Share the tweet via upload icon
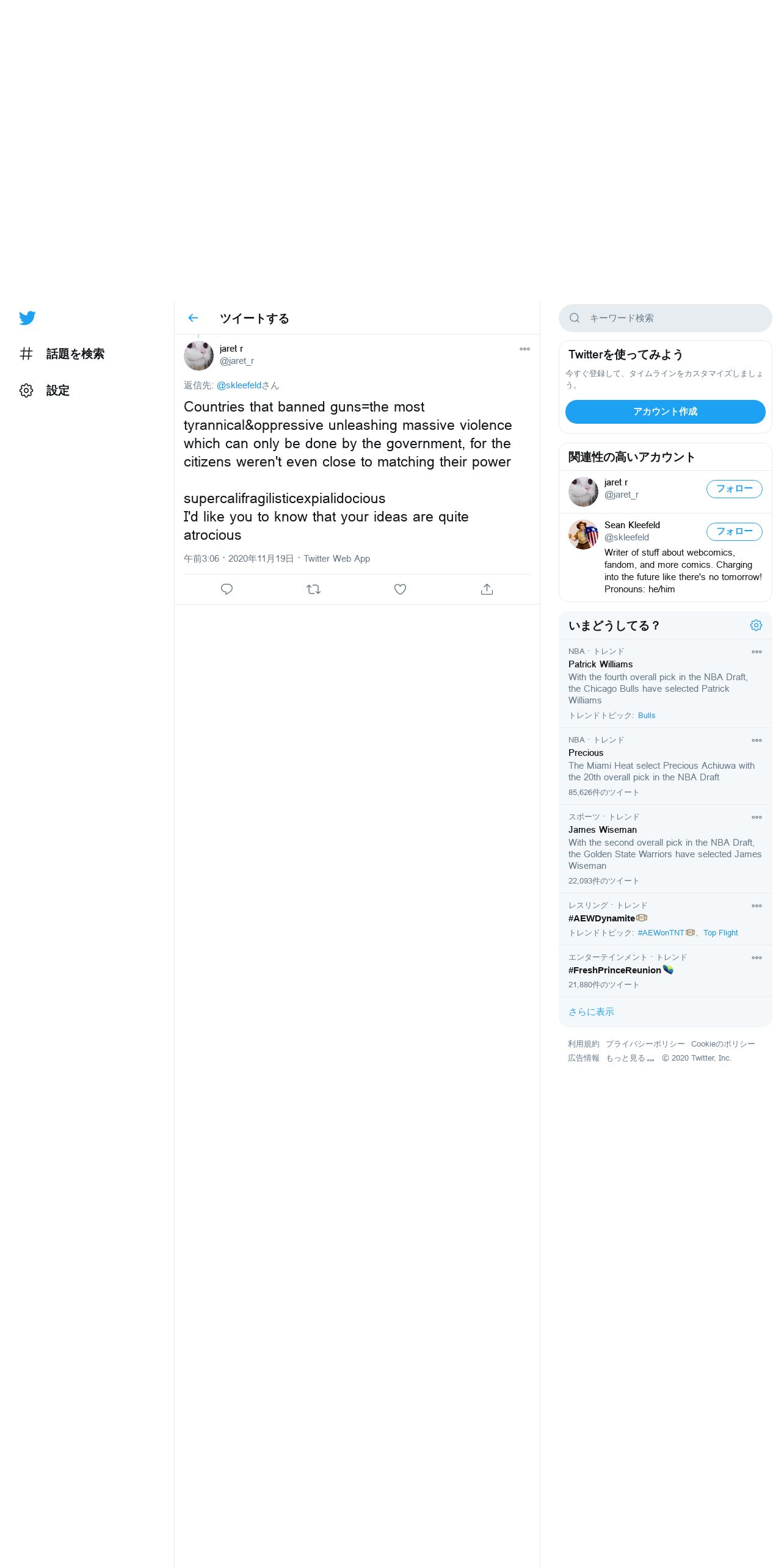Image resolution: width=784 pixels, height=1568 pixels. tap(487, 589)
